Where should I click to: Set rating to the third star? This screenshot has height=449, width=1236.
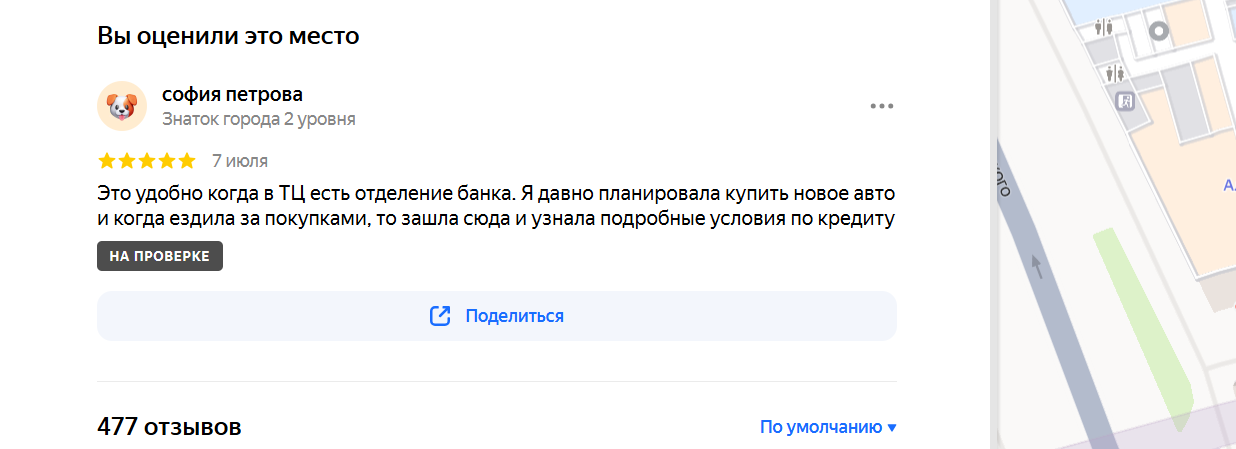(147, 161)
